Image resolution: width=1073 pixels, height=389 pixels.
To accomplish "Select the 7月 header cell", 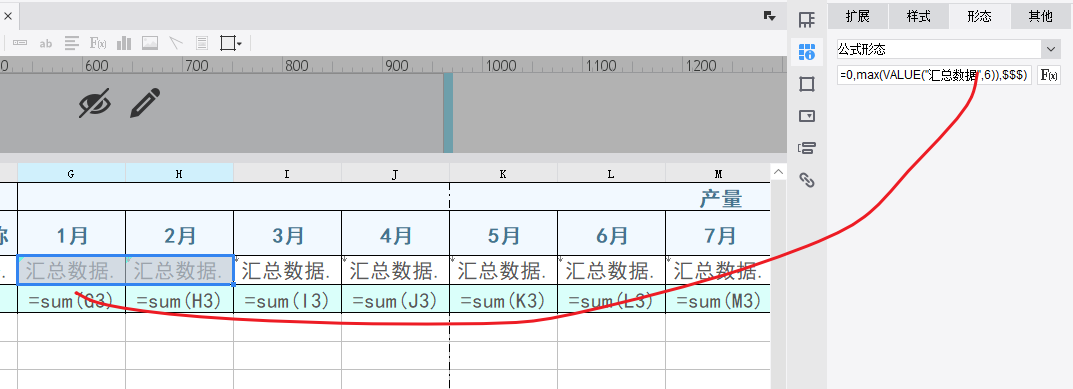I will 718,234.
